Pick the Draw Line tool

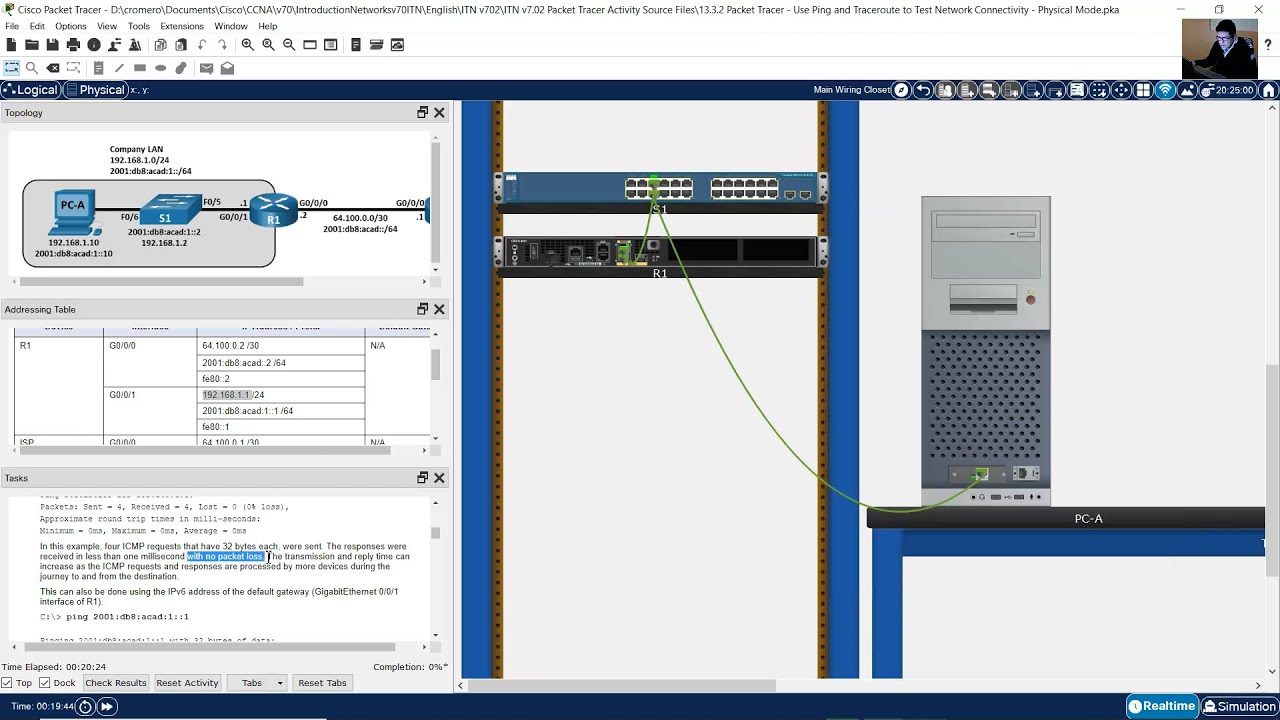[x=119, y=68]
